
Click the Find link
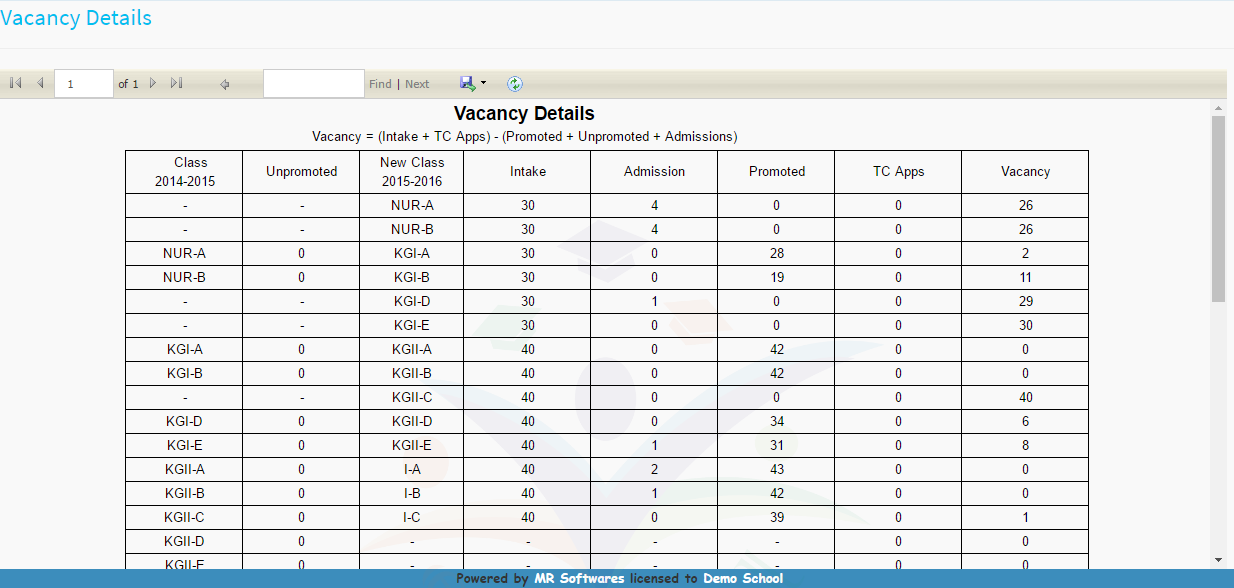pyautogui.click(x=380, y=84)
